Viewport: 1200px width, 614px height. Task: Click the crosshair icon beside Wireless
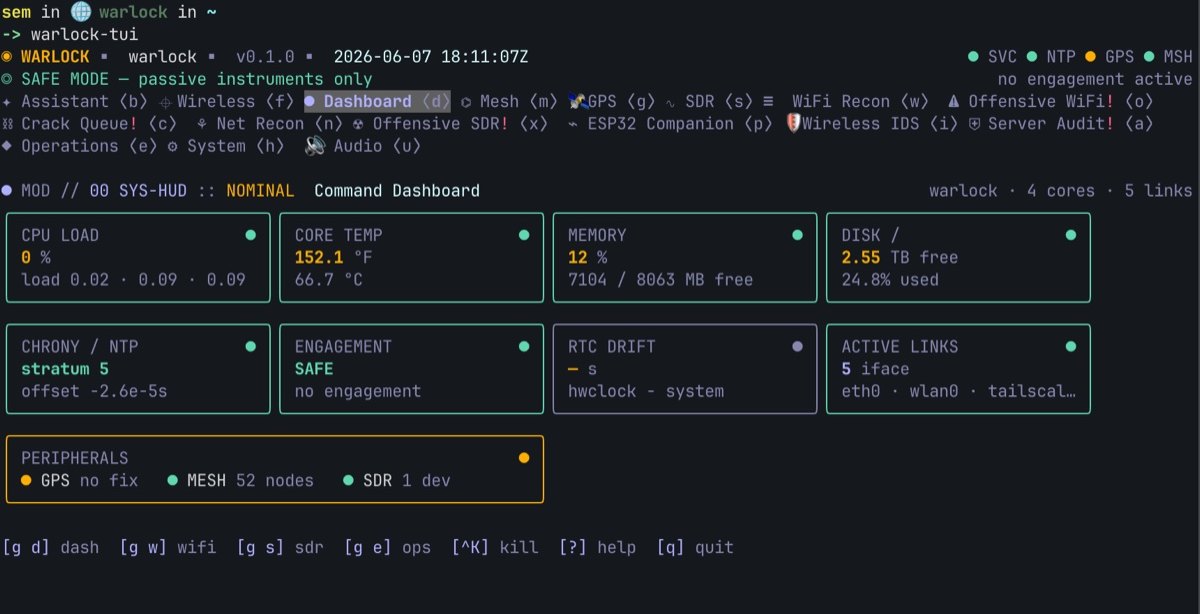165,102
